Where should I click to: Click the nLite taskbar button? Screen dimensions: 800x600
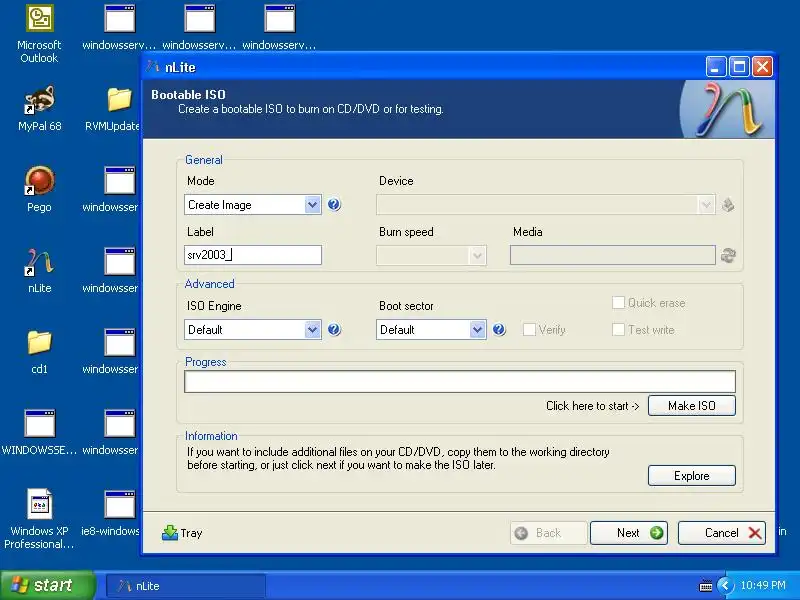click(186, 586)
